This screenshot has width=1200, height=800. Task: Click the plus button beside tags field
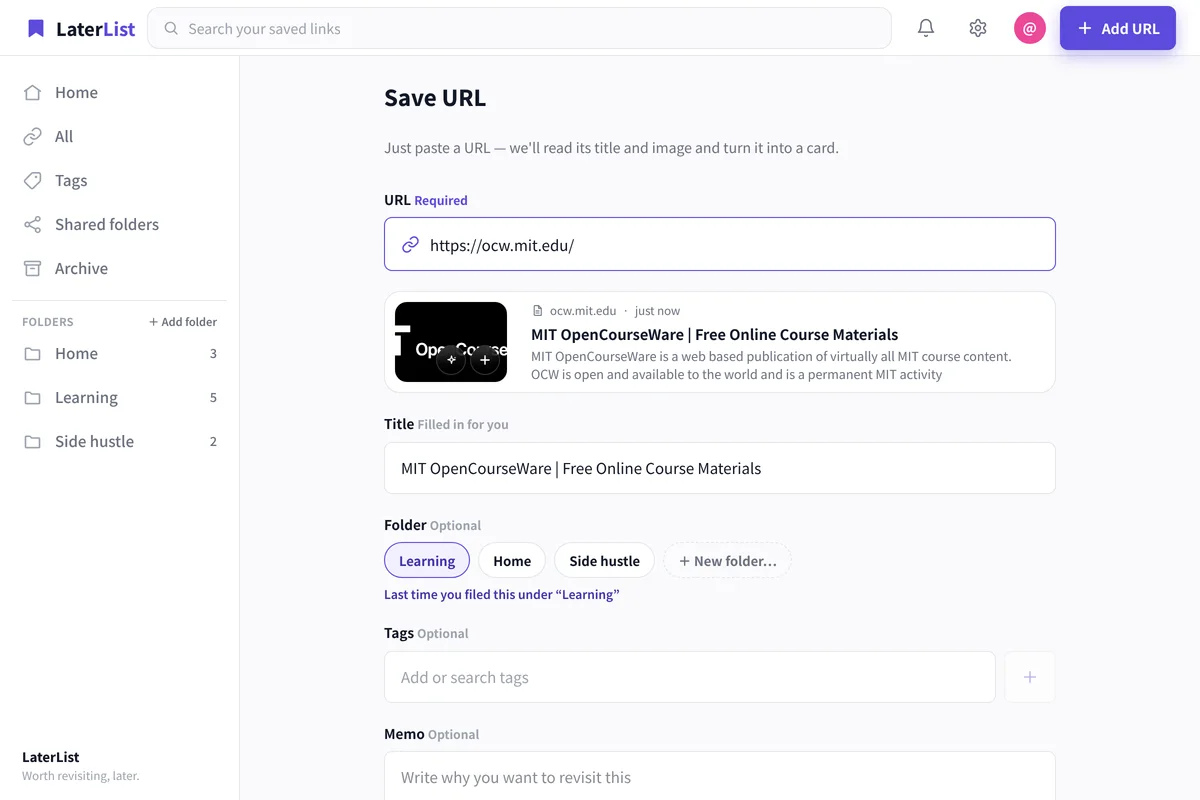(x=1030, y=677)
